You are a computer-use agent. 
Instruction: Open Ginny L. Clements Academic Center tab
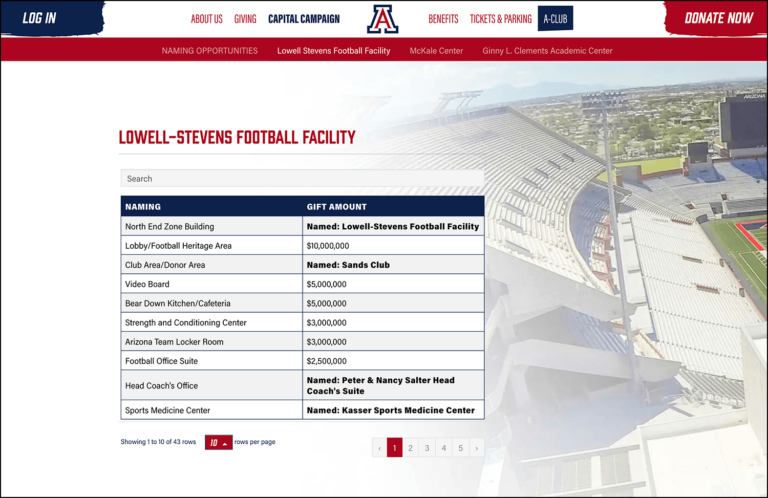(547, 50)
